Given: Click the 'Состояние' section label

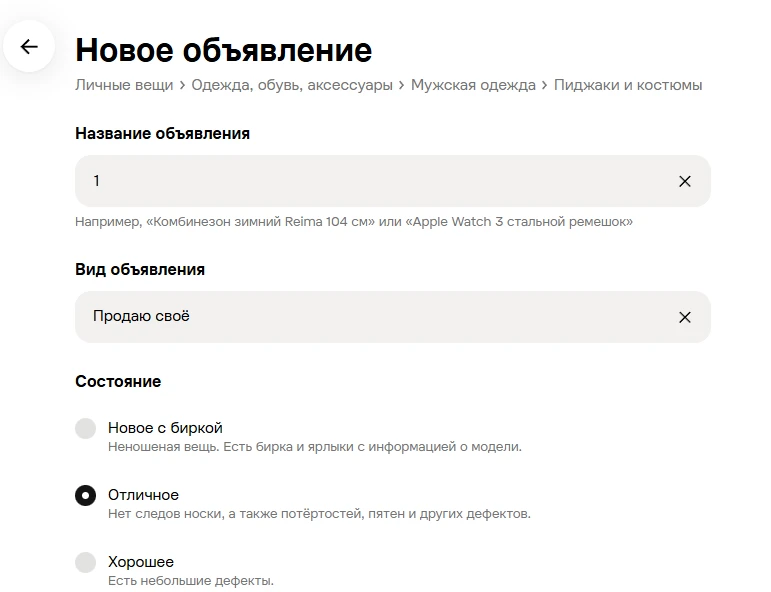Looking at the screenshot, I should point(118,382).
